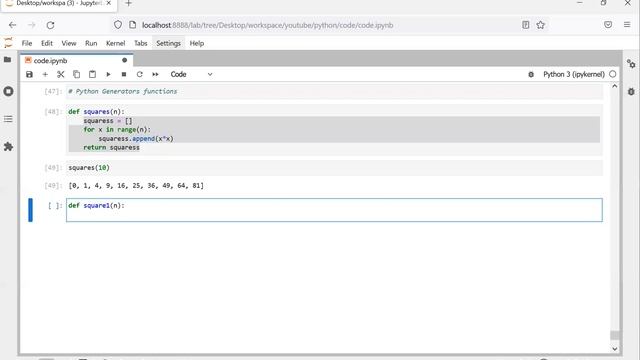Viewport: 640px width, 360px height.
Task: Click inside the def square1(n) active cell
Action: [334, 210]
